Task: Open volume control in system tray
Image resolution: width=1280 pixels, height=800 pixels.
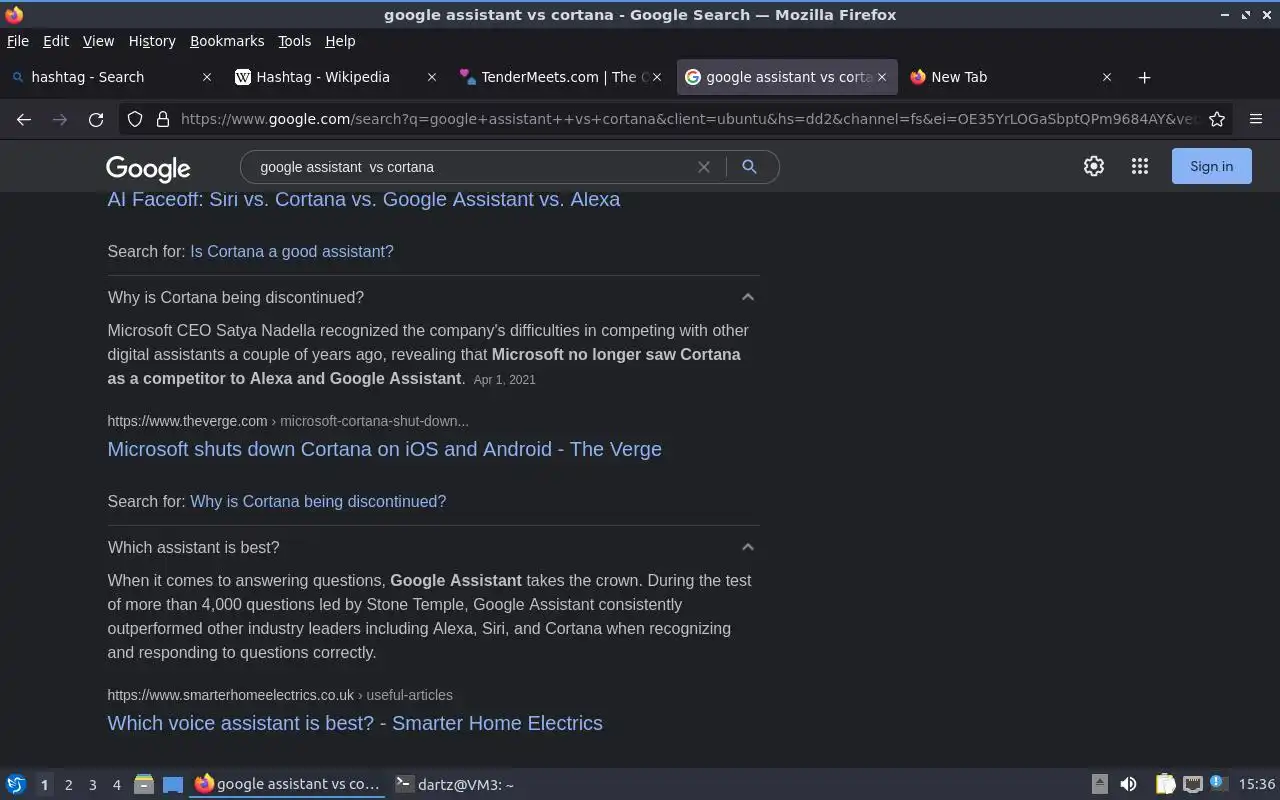Action: coord(1128,785)
